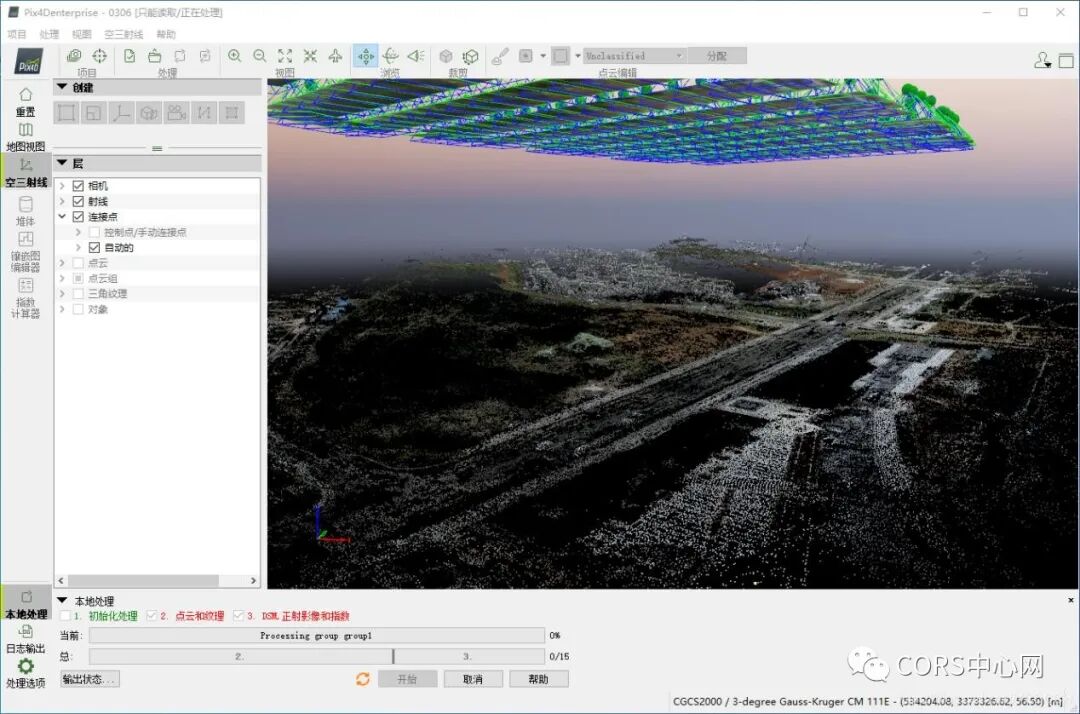This screenshot has height=714, width=1080.
Task: Select the 镶嵌图编辑器 mosaic editor icon
Action: click(x=25, y=251)
